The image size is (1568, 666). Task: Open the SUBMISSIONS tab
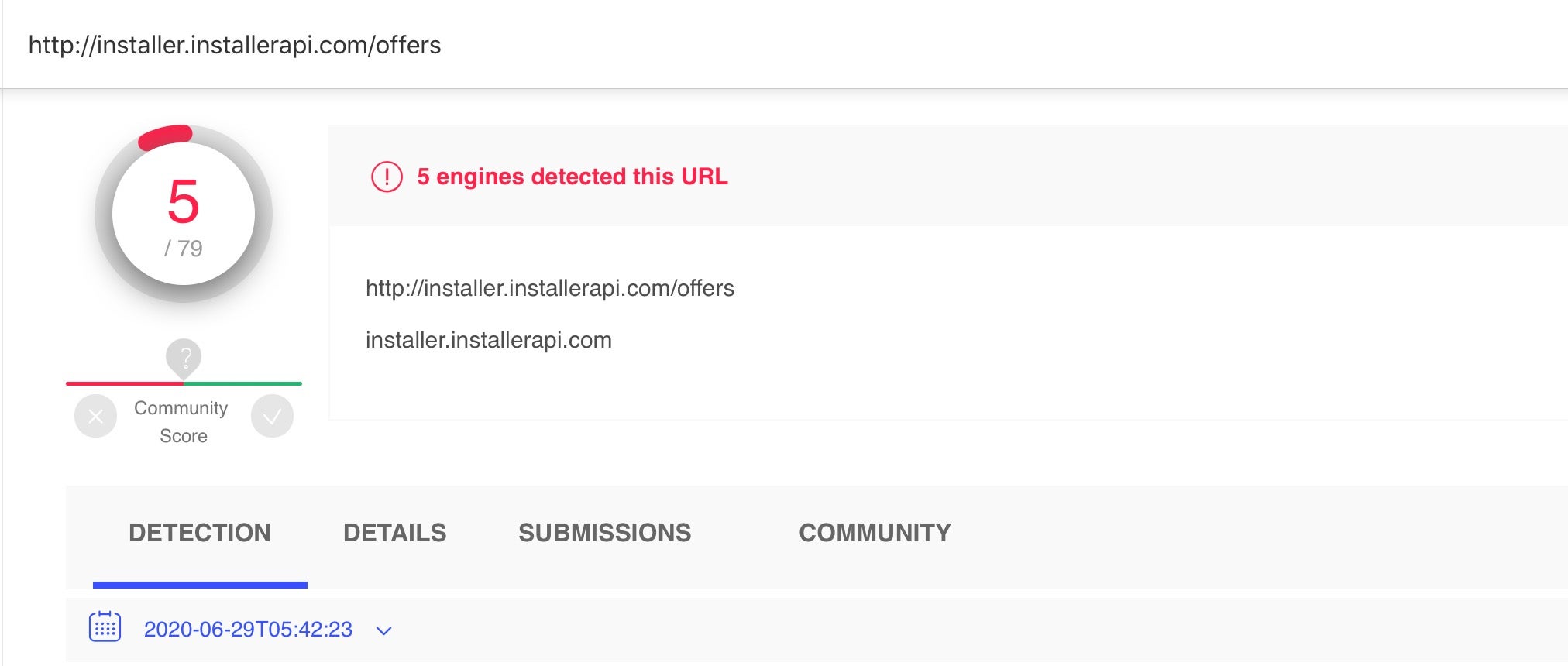tap(604, 533)
